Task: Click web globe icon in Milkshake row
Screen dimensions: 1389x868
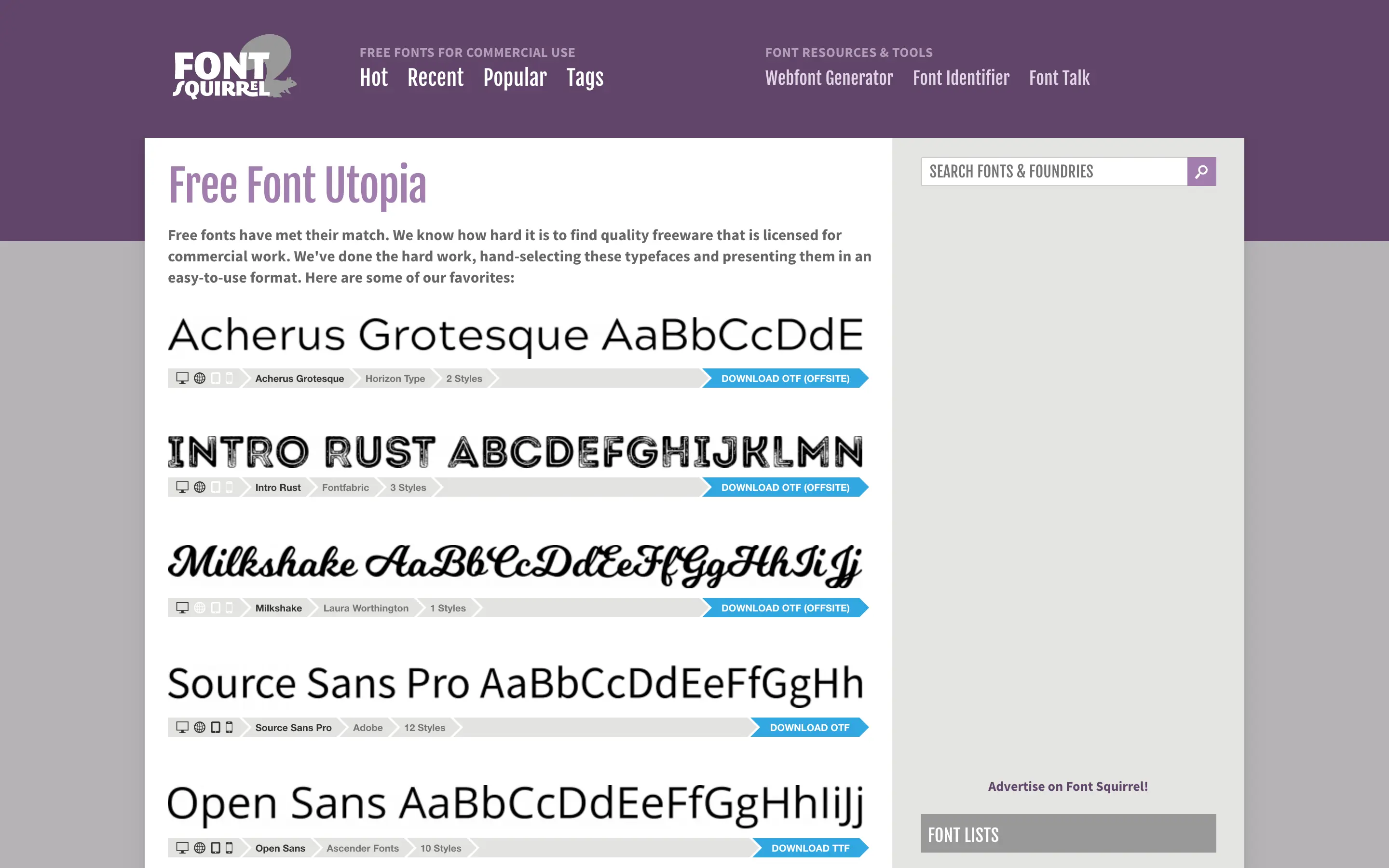Action: tap(200, 608)
